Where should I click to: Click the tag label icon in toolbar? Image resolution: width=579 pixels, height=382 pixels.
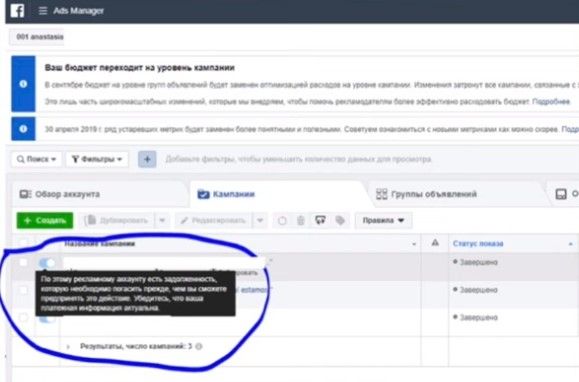[340, 220]
